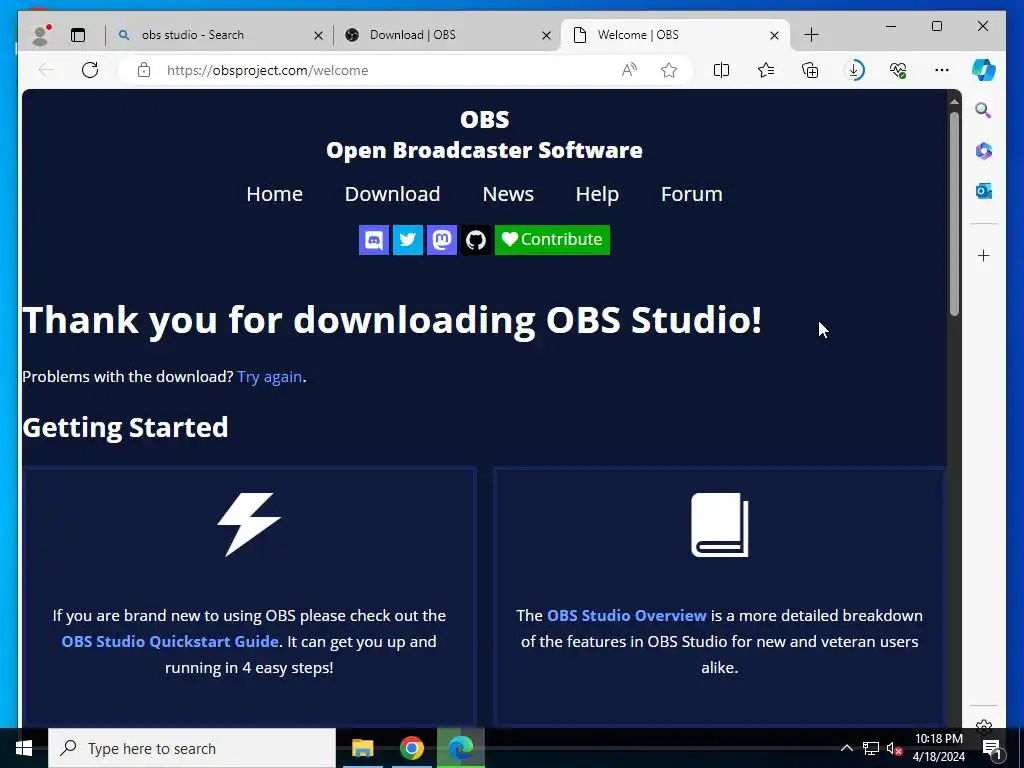Image resolution: width=1024 pixels, height=768 pixels.
Task: Open the Windows Start menu
Action: (x=24, y=748)
